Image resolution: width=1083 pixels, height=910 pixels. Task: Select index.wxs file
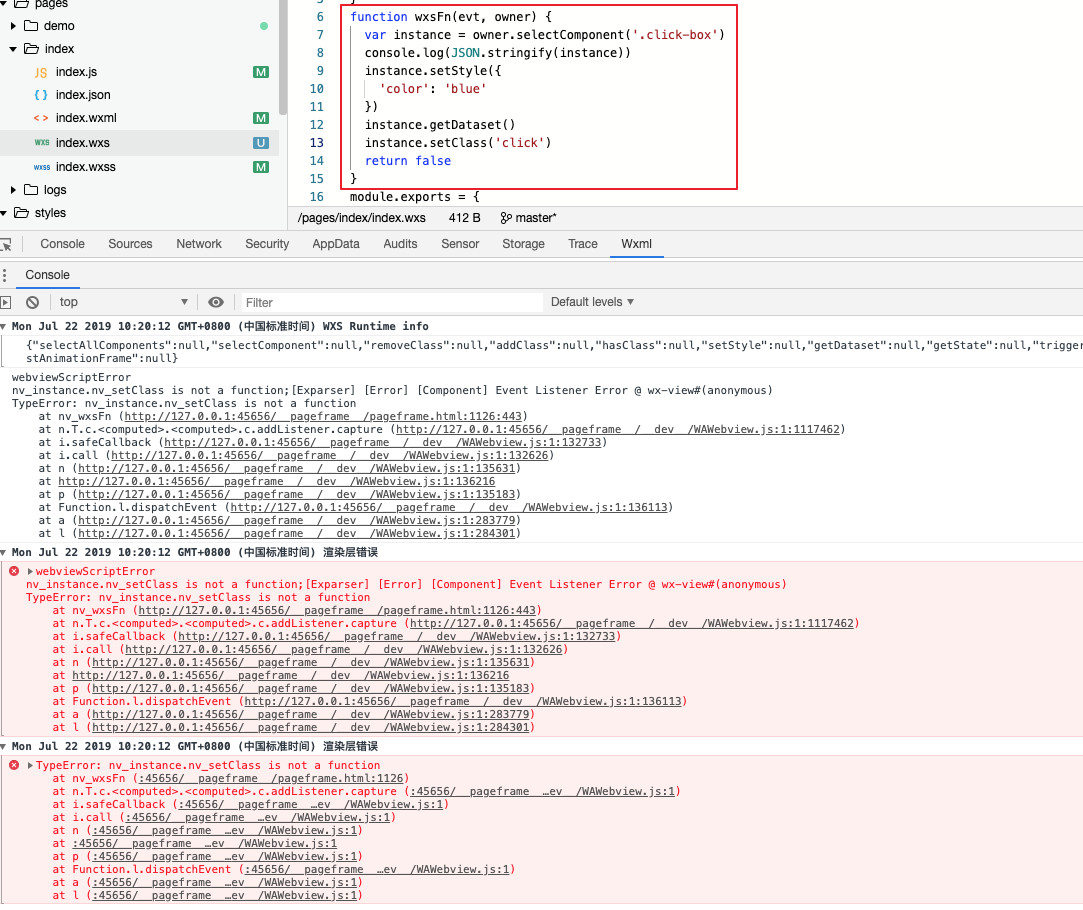click(x=82, y=143)
